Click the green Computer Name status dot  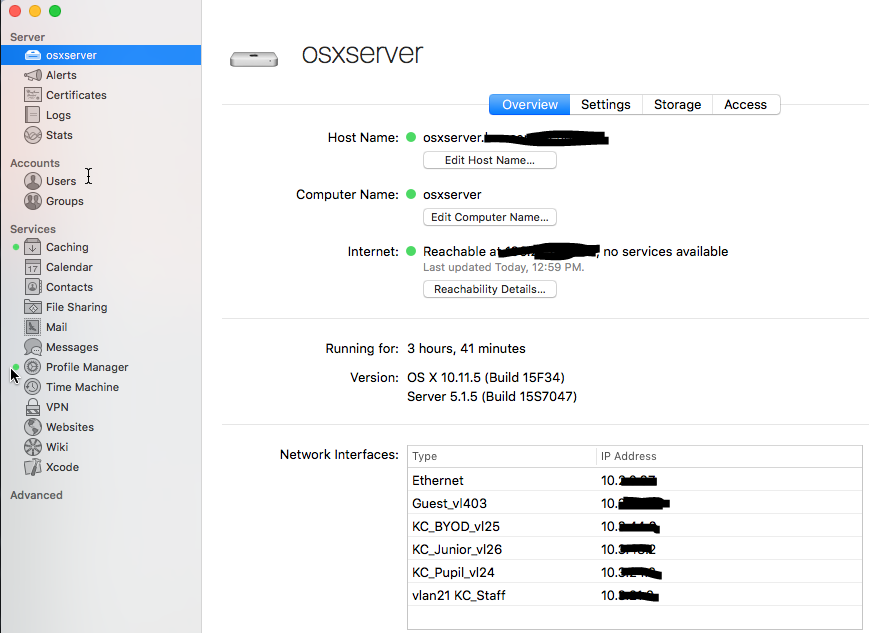click(x=411, y=194)
